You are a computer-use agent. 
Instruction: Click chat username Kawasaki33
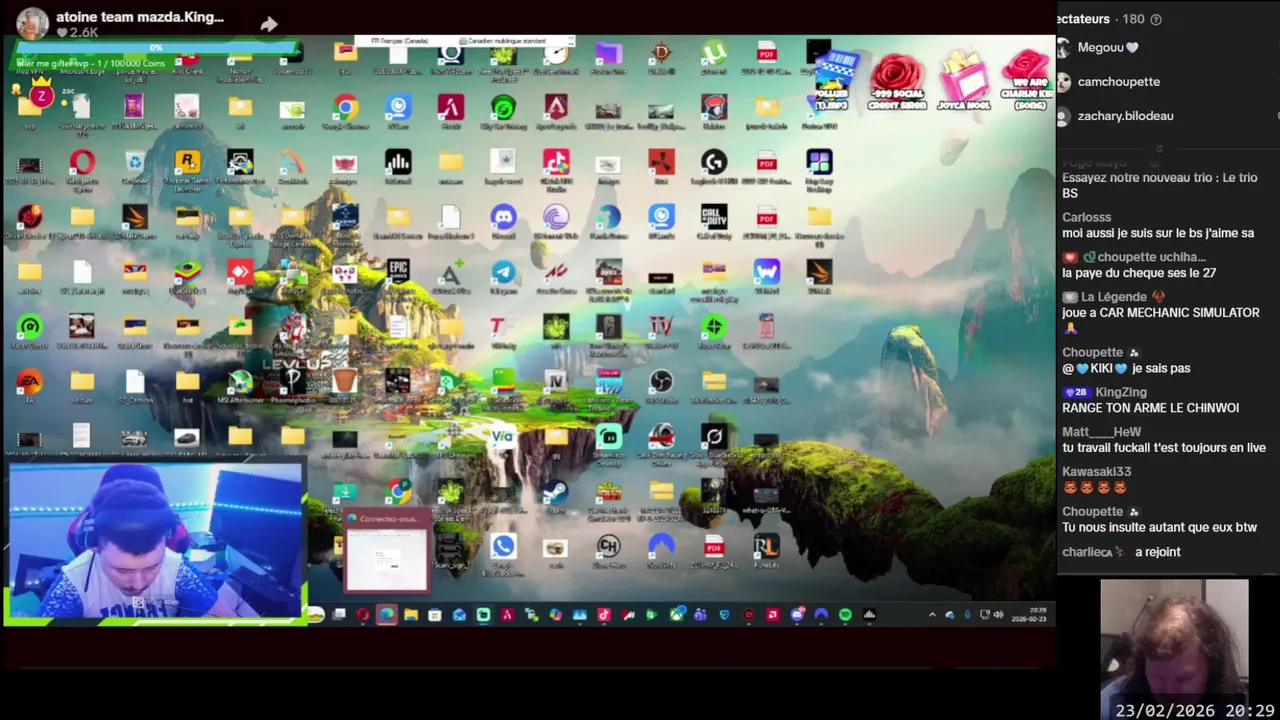[x=1096, y=472]
